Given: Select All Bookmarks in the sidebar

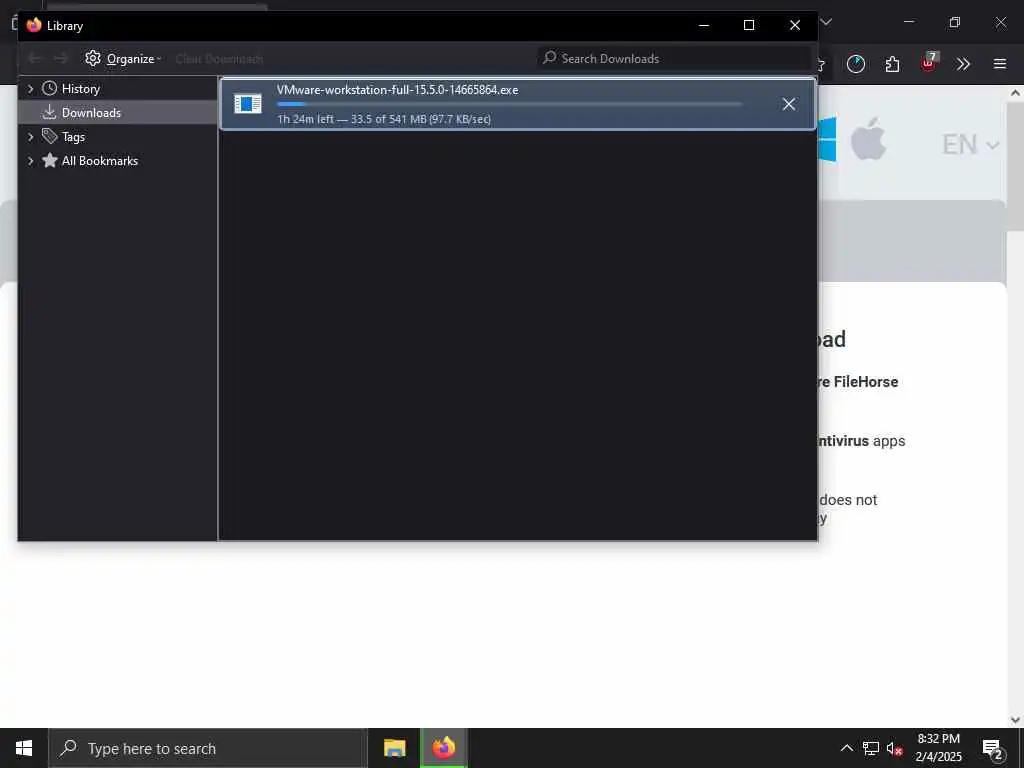Looking at the screenshot, I should (x=118, y=161).
